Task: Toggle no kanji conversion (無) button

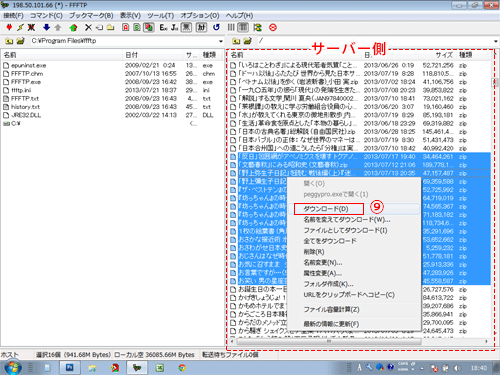Action: point(186,27)
